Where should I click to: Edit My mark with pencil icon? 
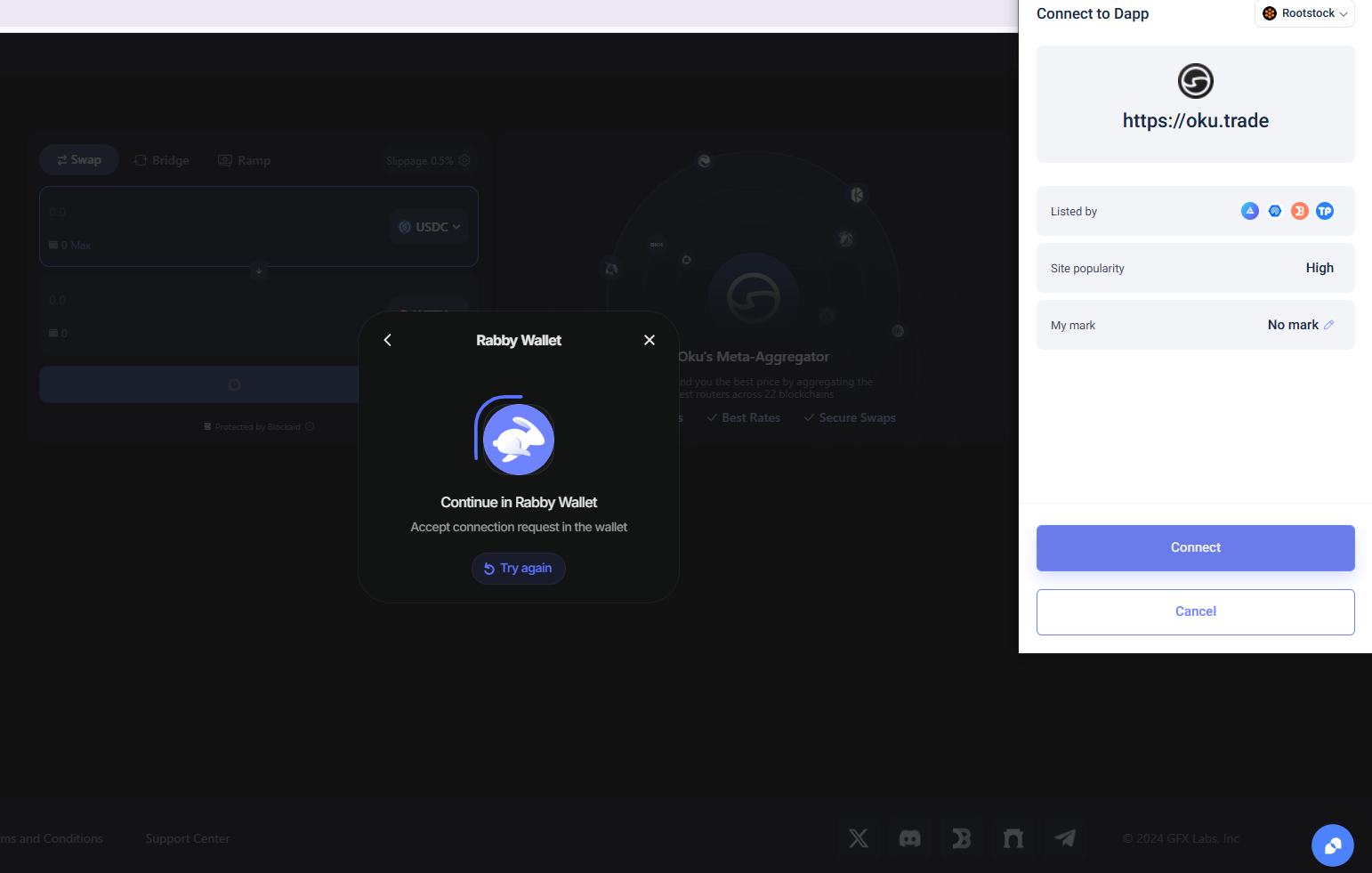point(1328,325)
